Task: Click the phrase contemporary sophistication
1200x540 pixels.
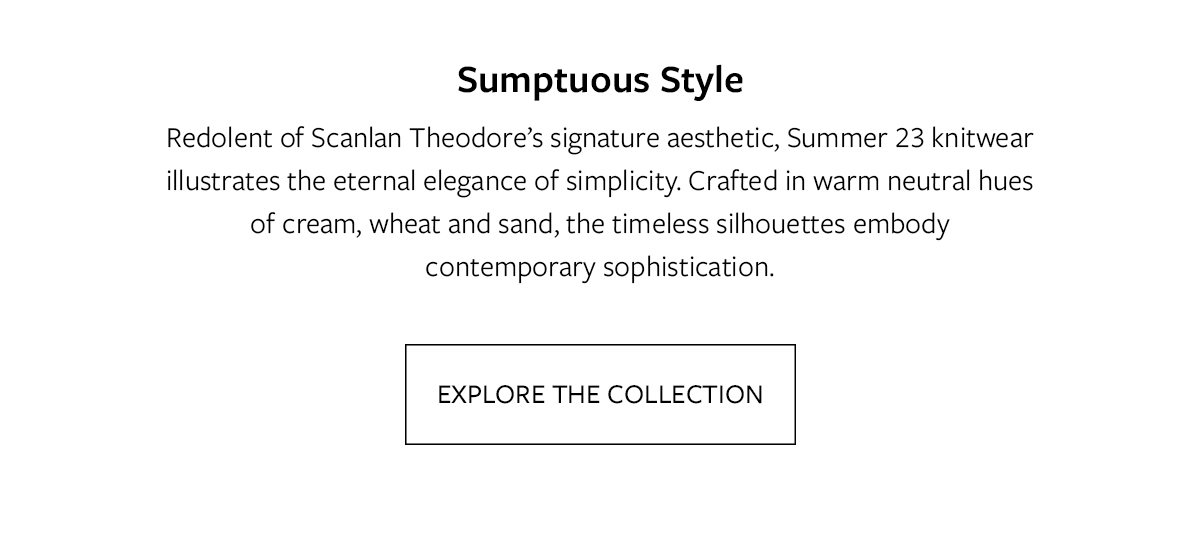Action: pyautogui.click(x=600, y=268)
